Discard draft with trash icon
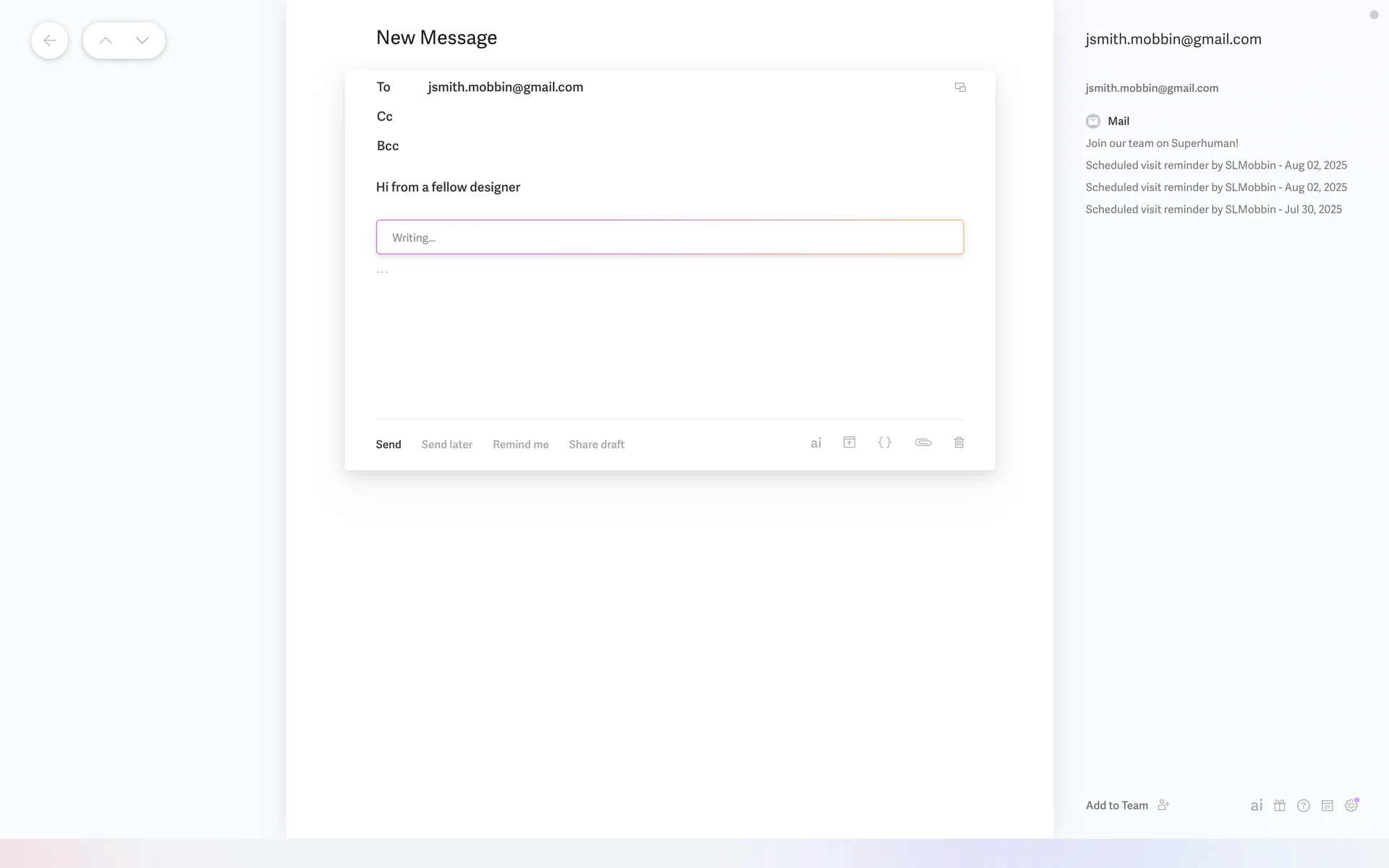 tap(959, 443)
